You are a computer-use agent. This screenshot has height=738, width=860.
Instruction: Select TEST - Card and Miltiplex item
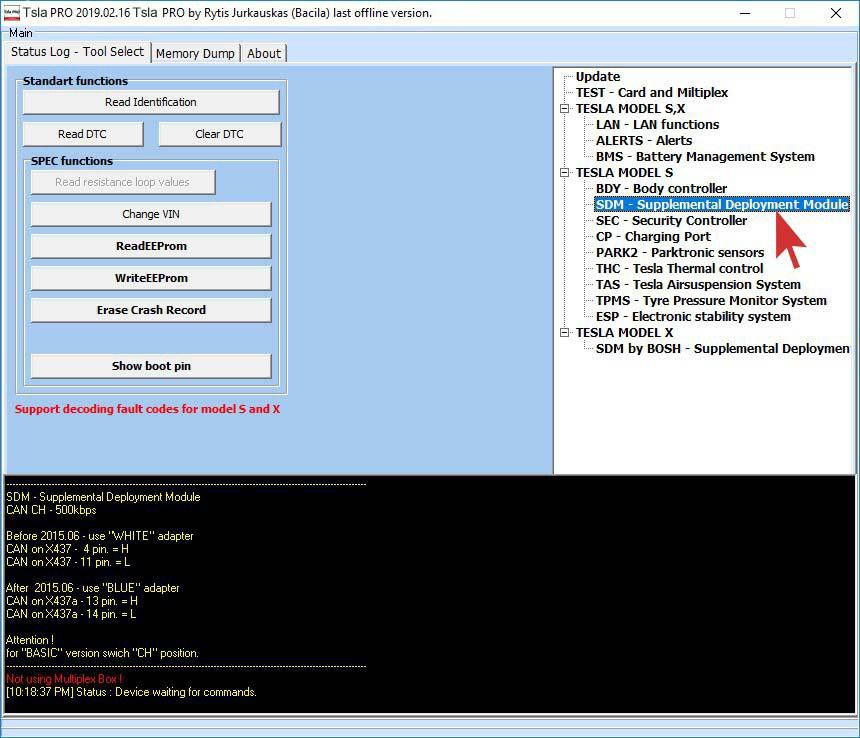pyautogui.click(x=652, y=93)
